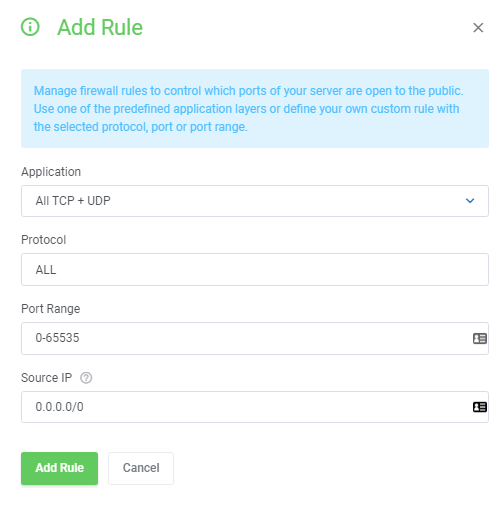The image size is (495, 505).
Task: Open the All TCP + UDP application selector
Action: 255,201
